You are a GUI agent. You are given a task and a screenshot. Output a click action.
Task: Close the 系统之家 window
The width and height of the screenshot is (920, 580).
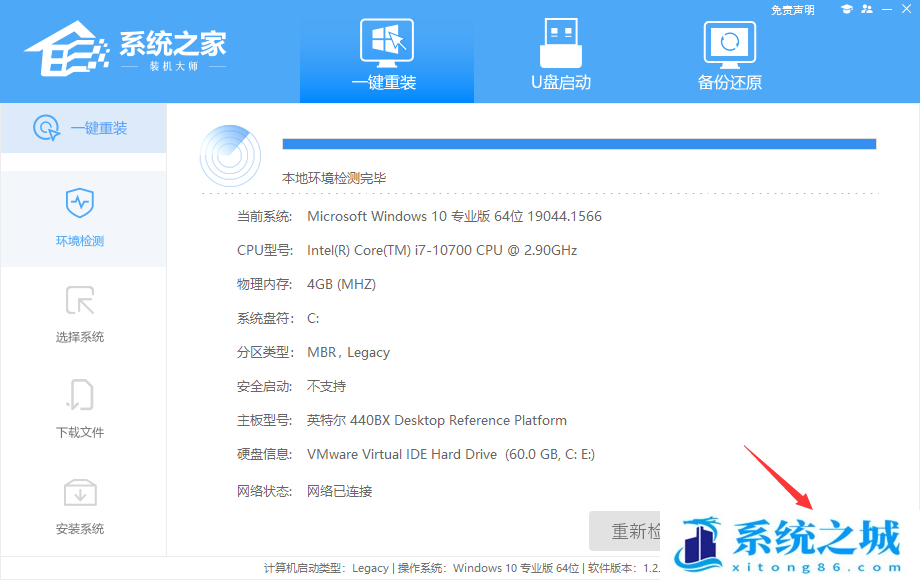click(x=907, y=9)
